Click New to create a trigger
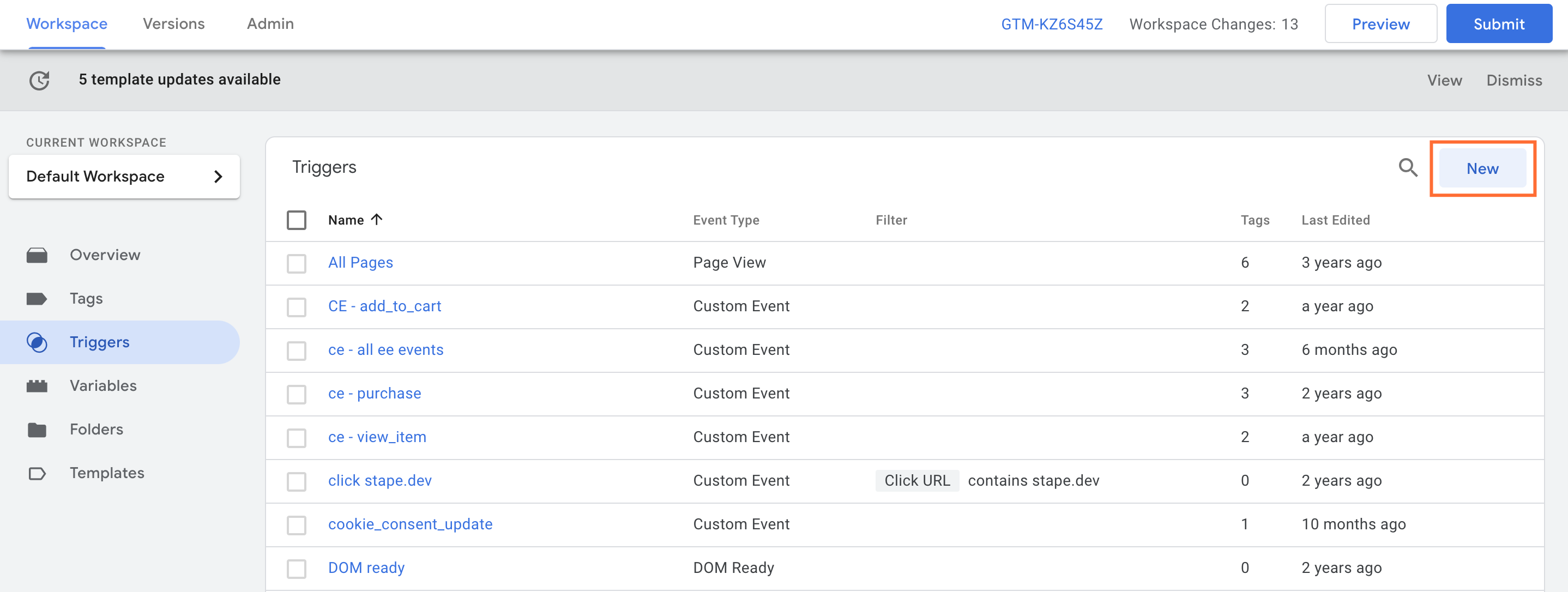Viewport: 1568px width, 592px height. (x=1483, y=168)
